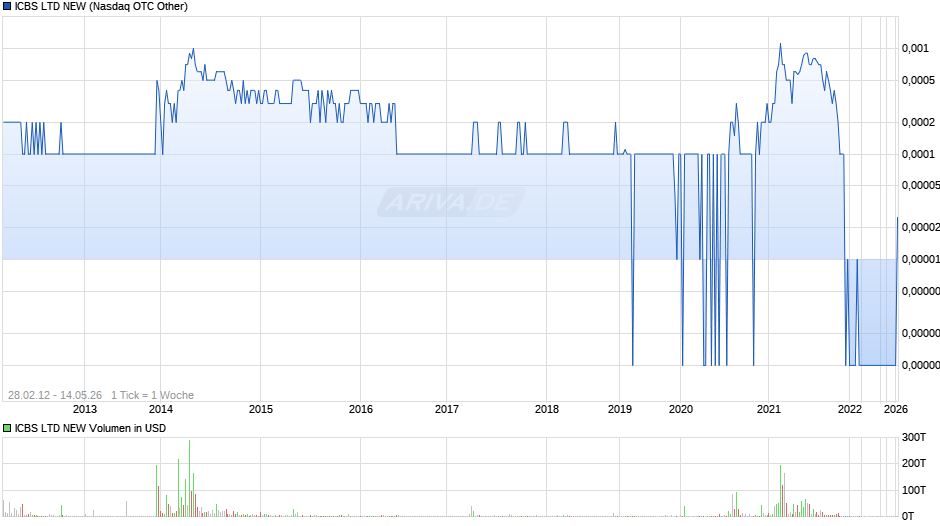Click the 2017 year label on the axis
This screenshot has width=940, height=526.
[447, 409]
